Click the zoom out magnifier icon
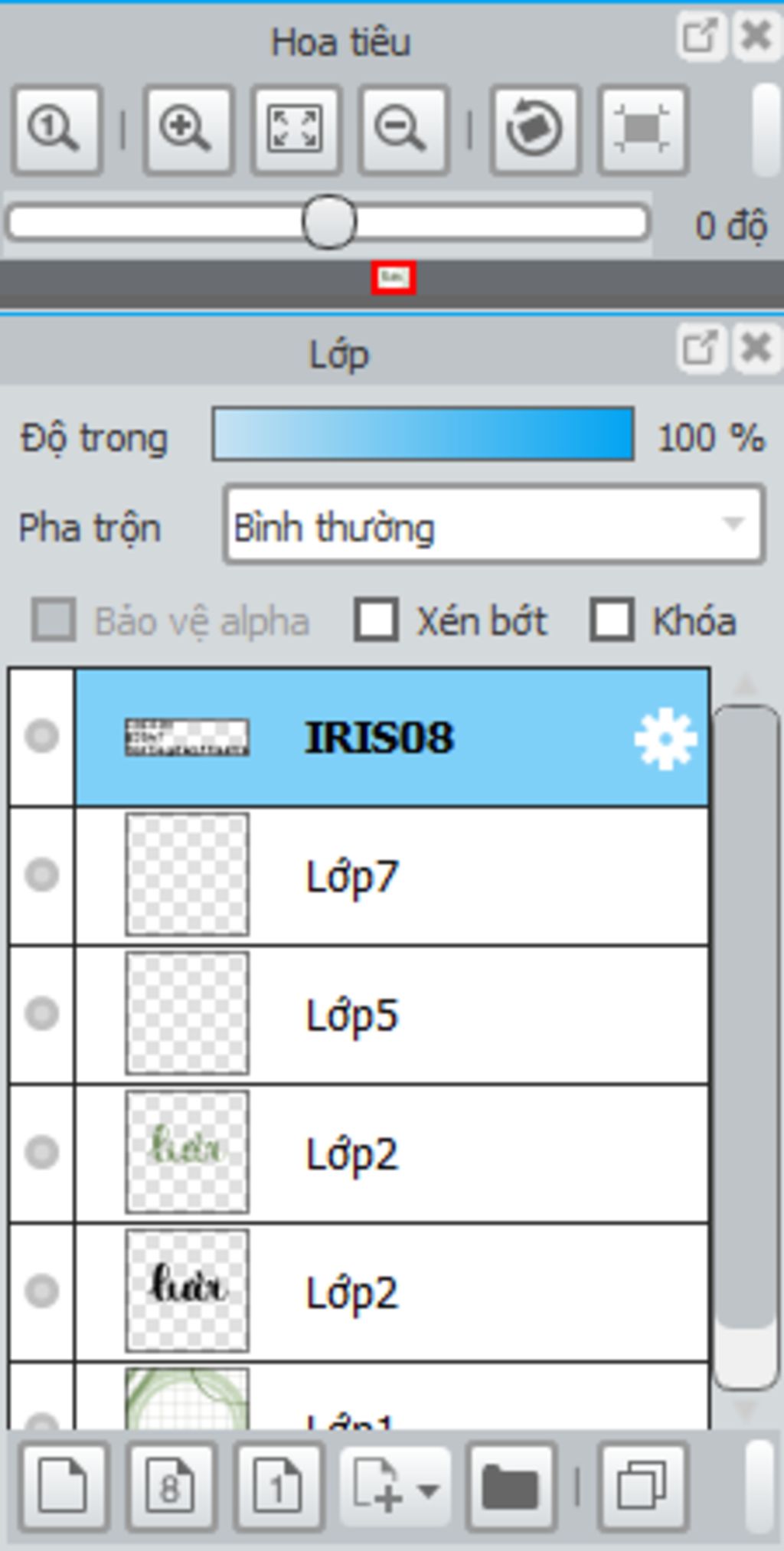This screenshot has height=1551, width=784. pyautogui.click(x=404, y=129)
